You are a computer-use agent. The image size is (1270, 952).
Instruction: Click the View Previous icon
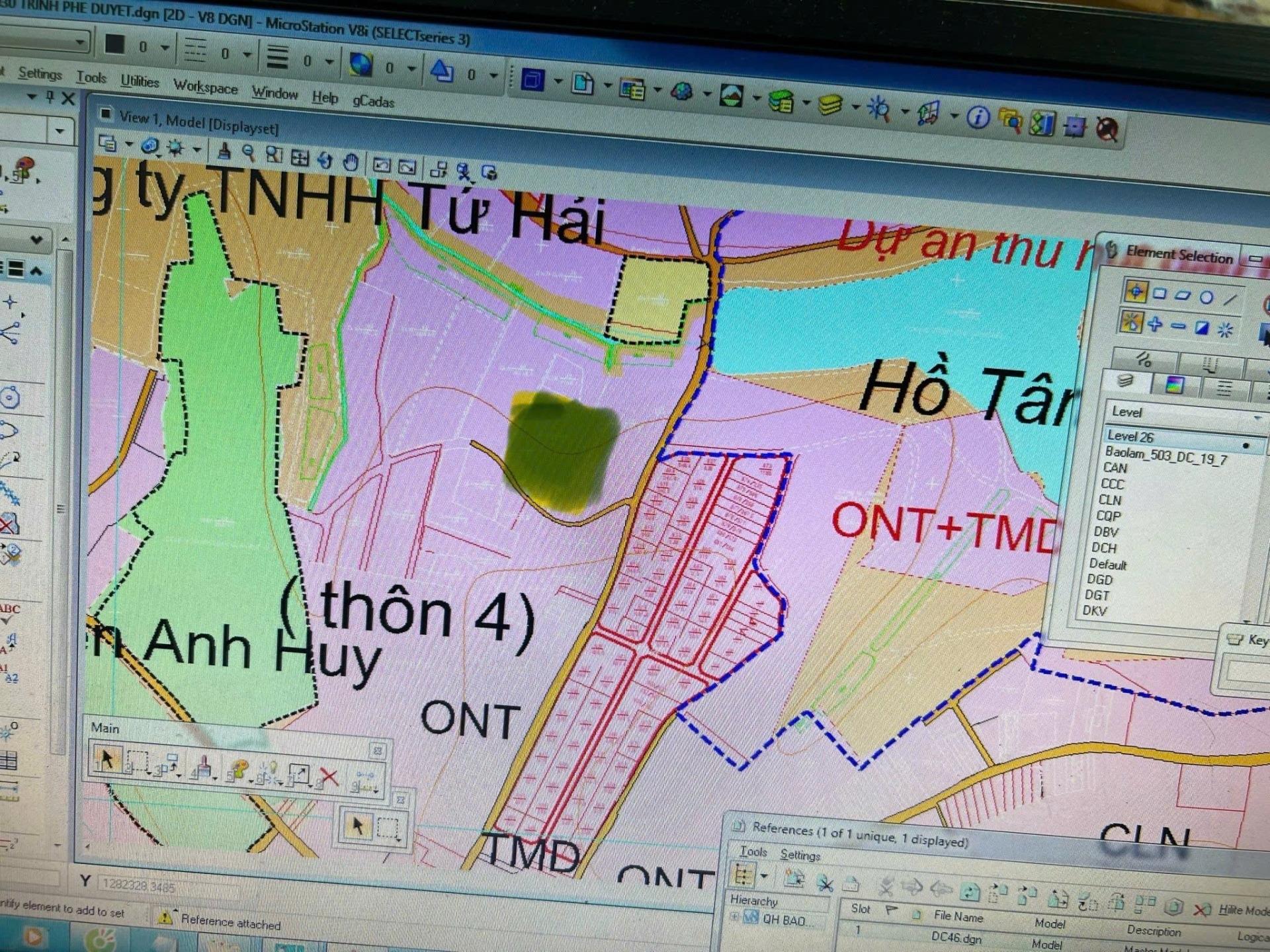(x=382, y=165)
